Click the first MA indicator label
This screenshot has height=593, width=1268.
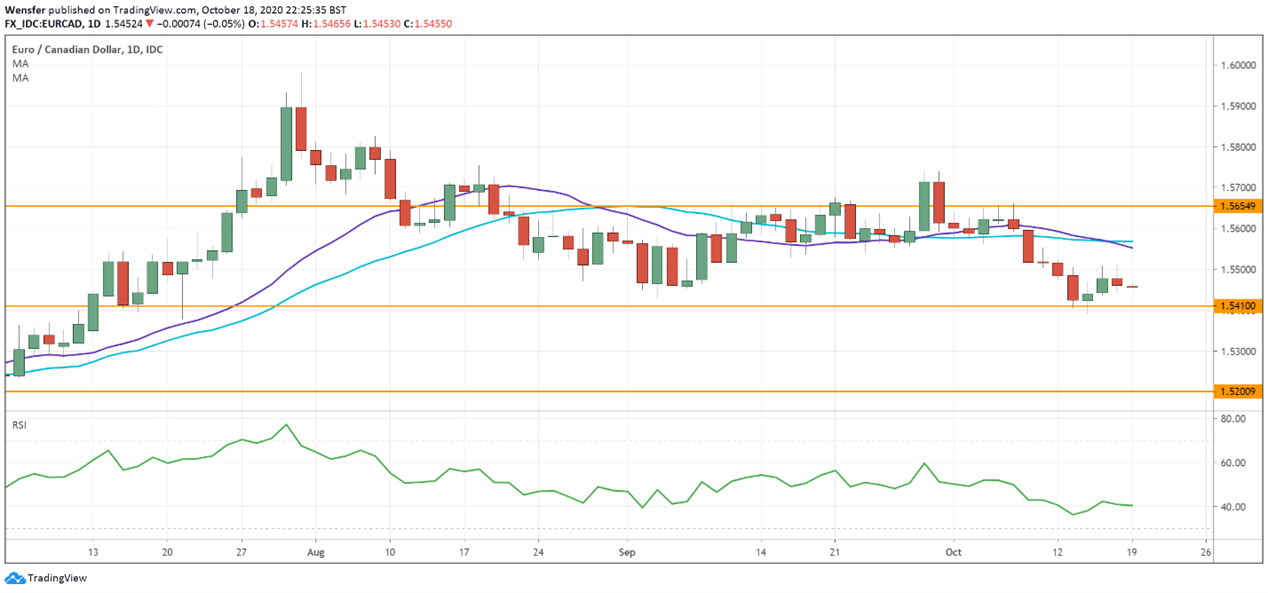[20, 63]
